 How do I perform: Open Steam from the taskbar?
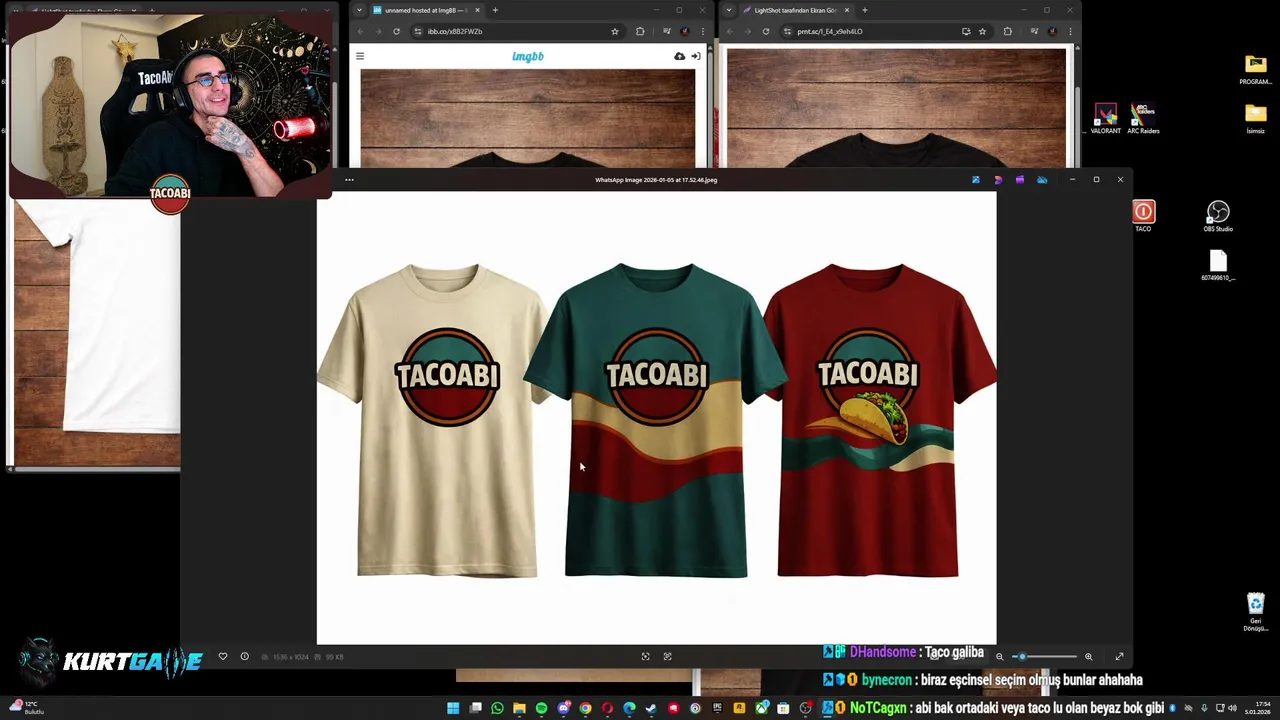651,708
